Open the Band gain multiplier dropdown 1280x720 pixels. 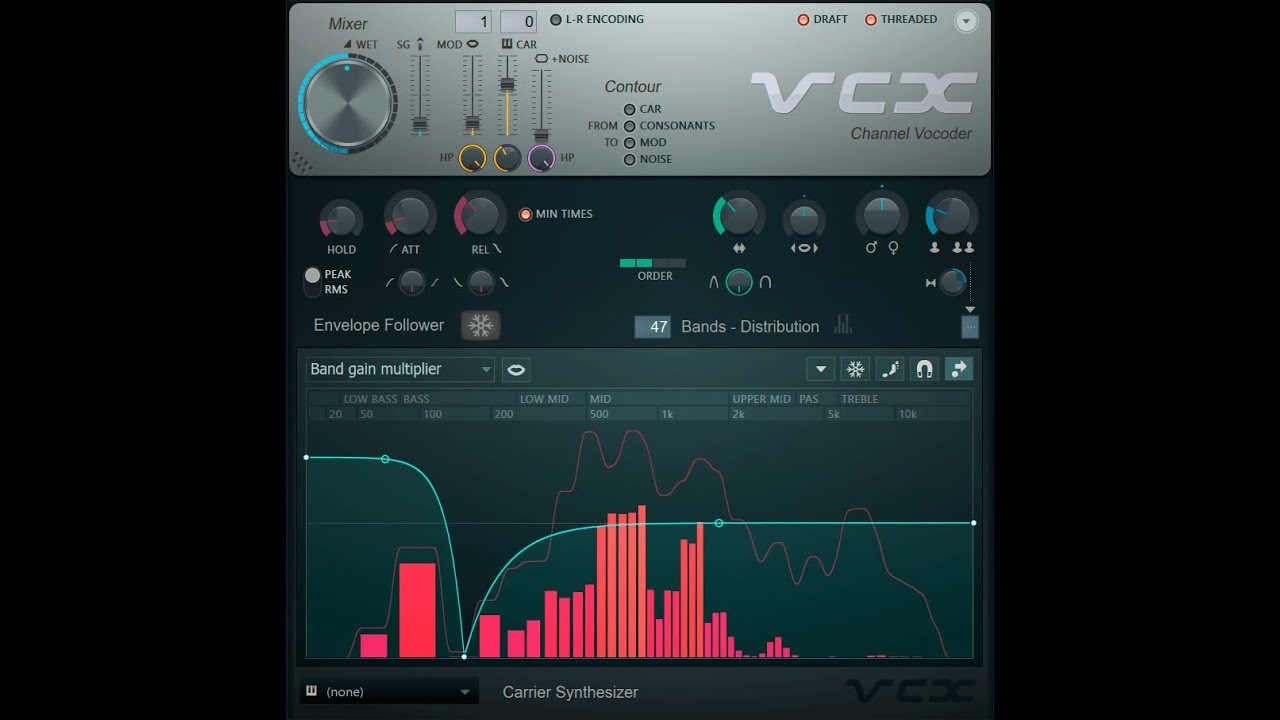pyautogui.click(x=400, y=369)
